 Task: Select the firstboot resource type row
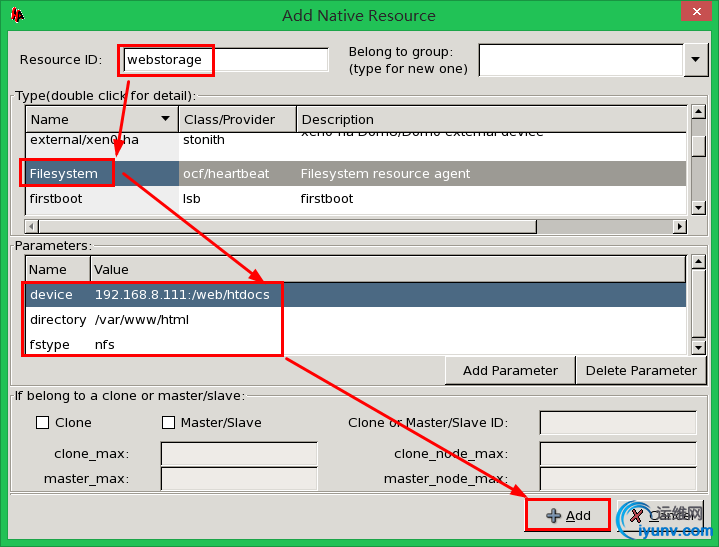pos(356,199)
